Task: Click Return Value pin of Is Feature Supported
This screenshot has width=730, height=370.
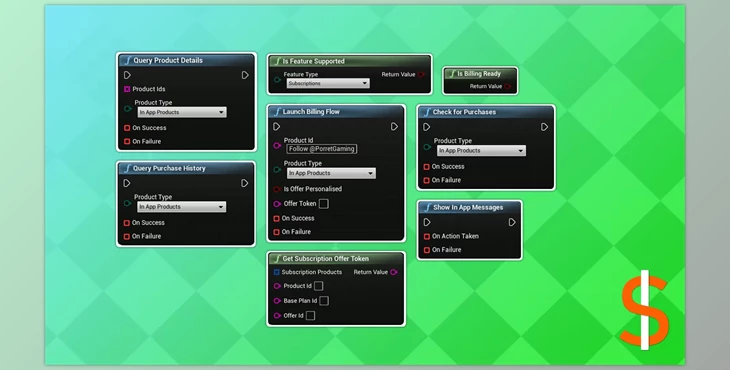Action: pyautogui.click(x=421, y=74)
